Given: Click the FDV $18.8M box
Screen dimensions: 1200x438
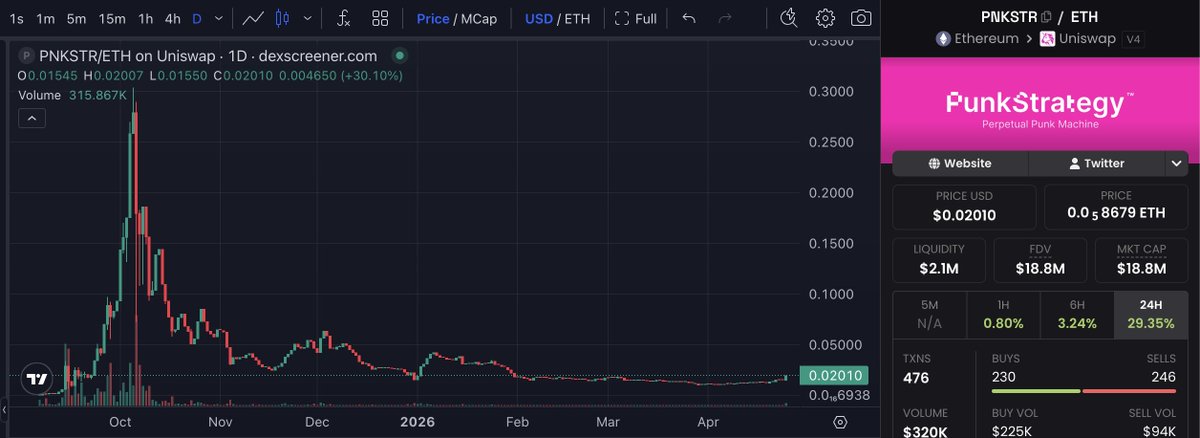Looking at the screenshot, I should tap(1040, 260).
